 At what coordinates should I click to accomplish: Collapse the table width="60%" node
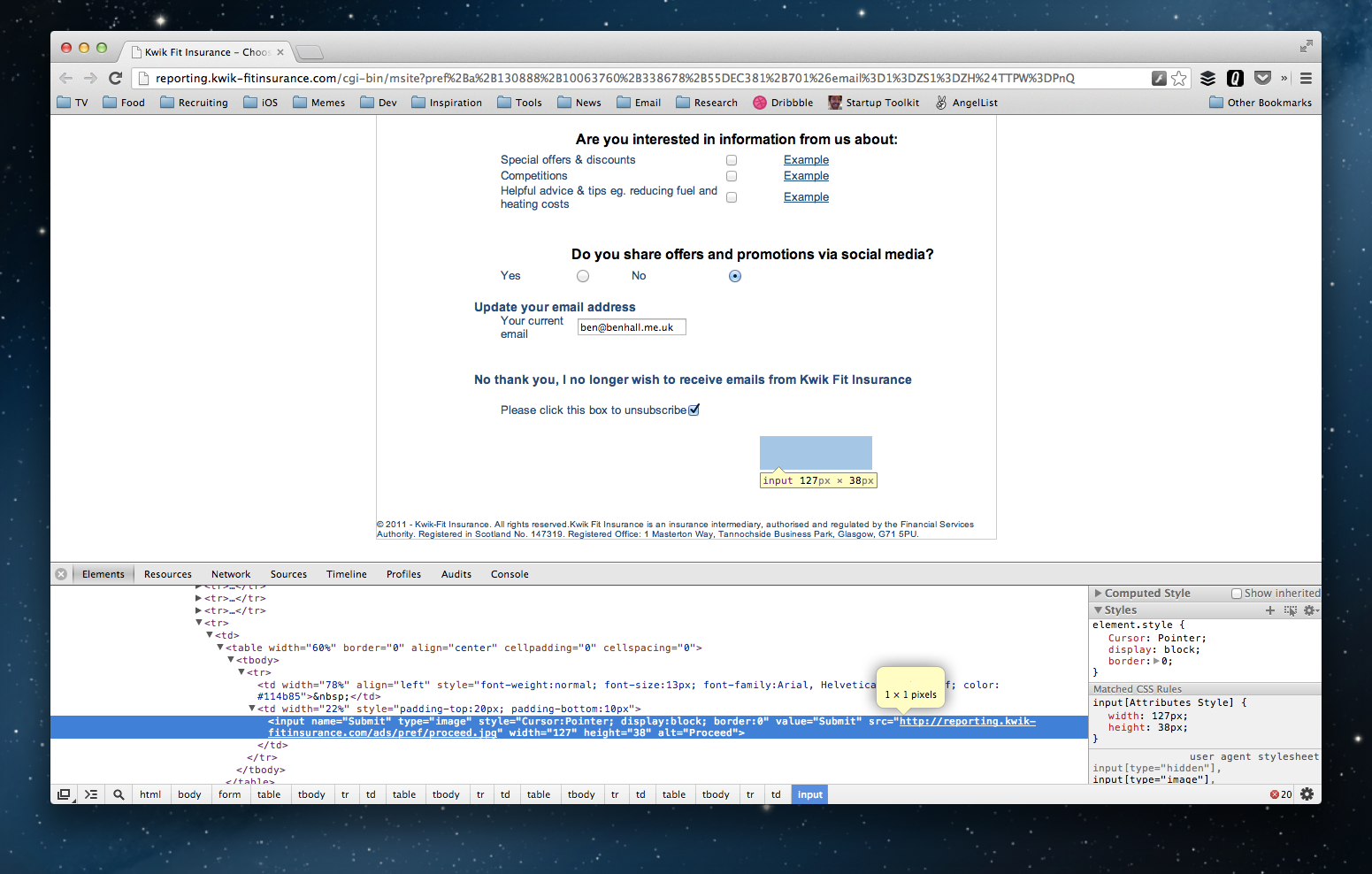click(x=220, y=648)
